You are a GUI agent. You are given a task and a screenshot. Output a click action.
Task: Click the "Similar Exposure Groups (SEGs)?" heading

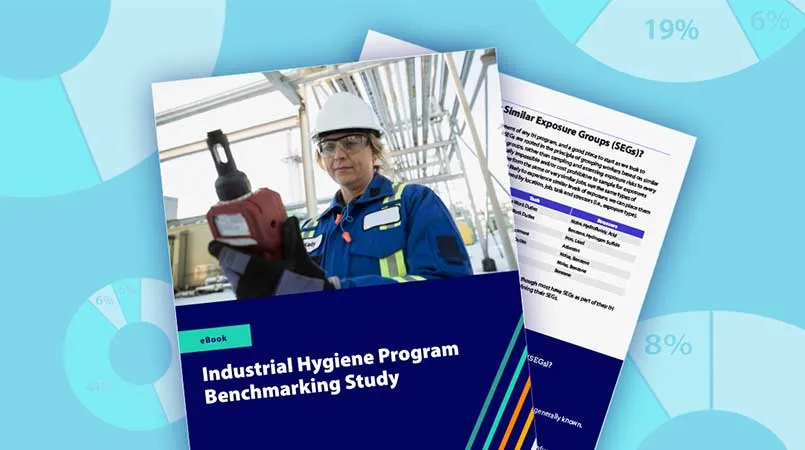point(573,133)
